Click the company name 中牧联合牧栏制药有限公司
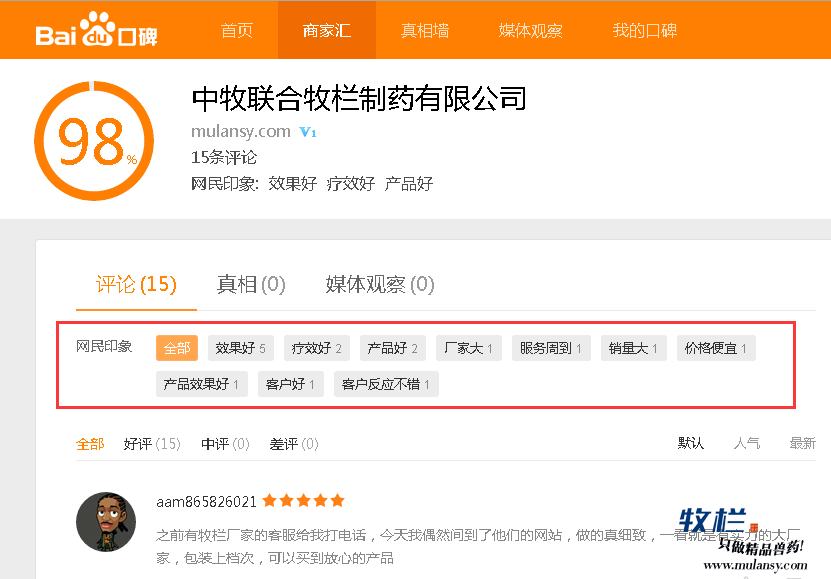 pos(359,99)
